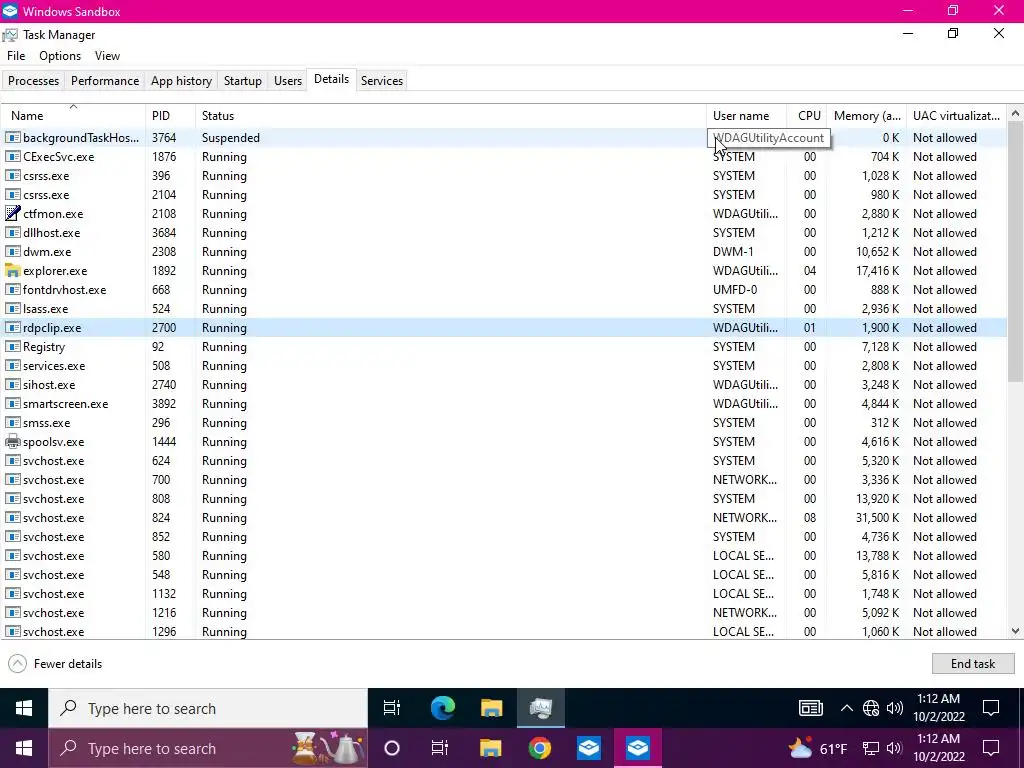Click the dwm.exe process icon

coord(12,251)
